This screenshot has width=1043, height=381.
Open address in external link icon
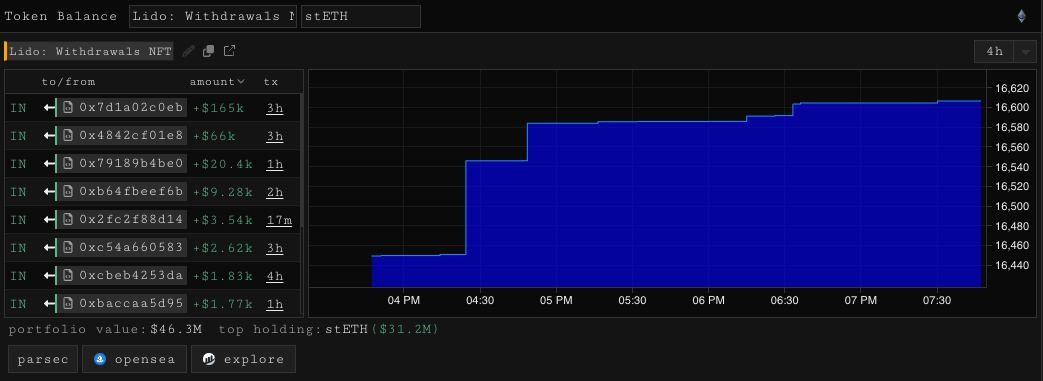[229, 51]
